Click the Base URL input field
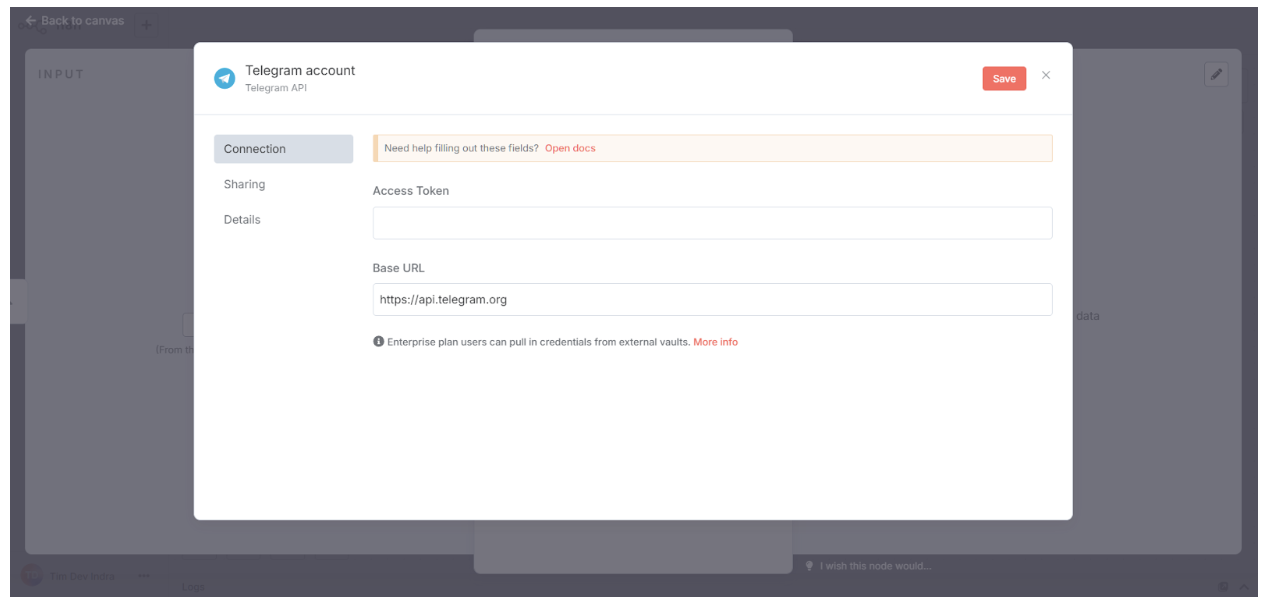The image size is (1272, 600). (x=712, y=299)
